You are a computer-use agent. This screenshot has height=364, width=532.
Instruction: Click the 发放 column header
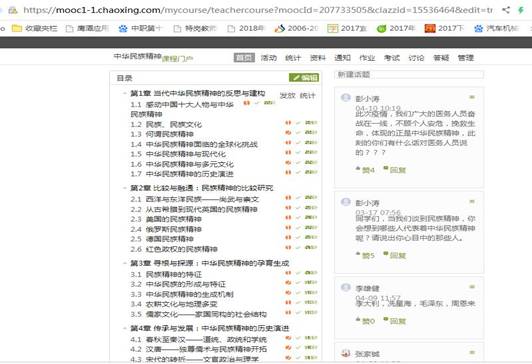tap(287, 96)
